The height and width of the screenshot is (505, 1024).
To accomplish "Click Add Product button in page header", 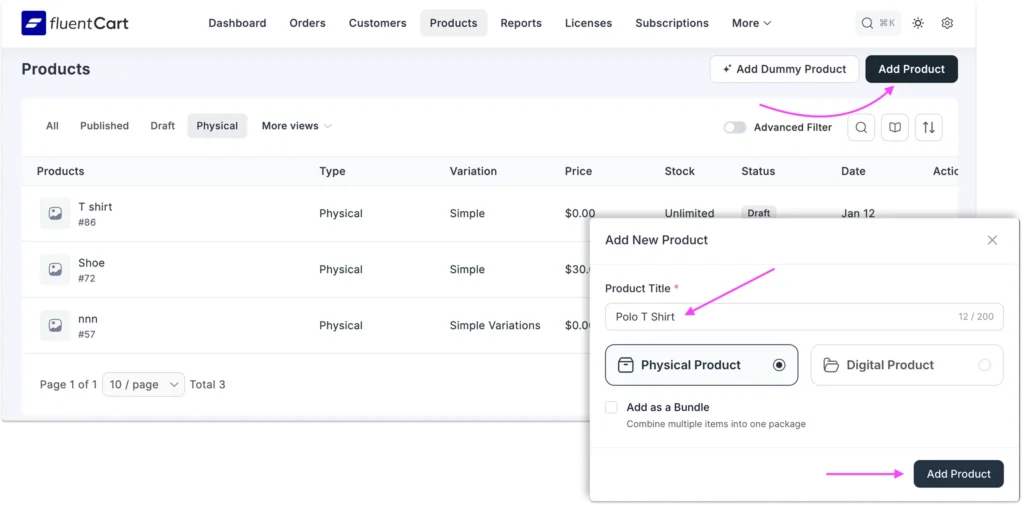I will coord(912,69).
